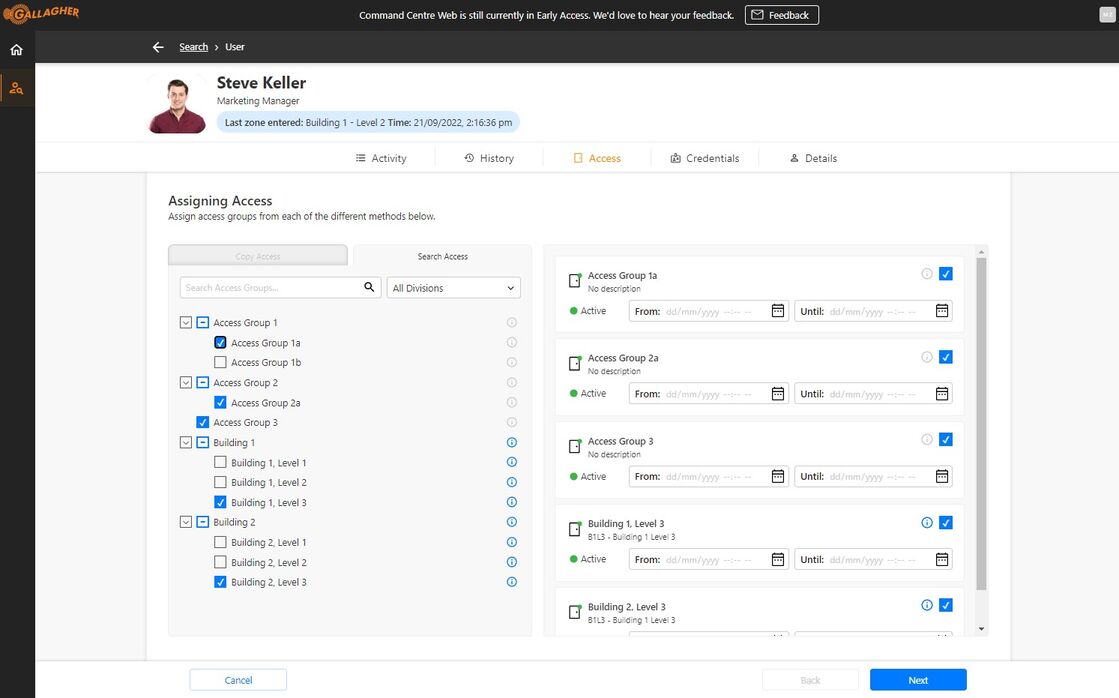Click the Gallagher logo

click(42, 14)
